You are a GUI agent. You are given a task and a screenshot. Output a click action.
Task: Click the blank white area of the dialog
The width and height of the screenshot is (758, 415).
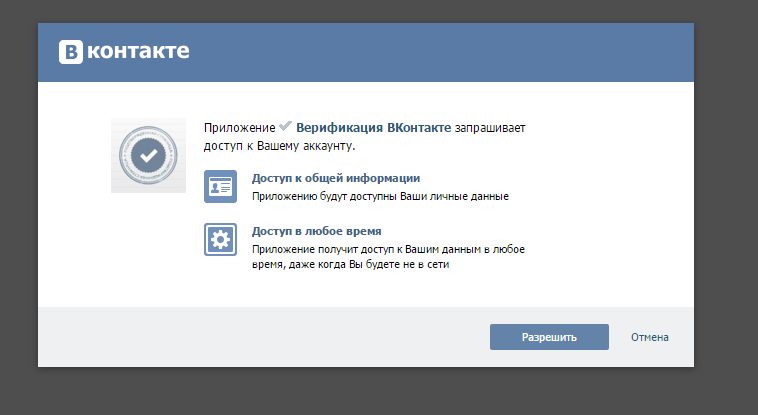tap(600, 200)
